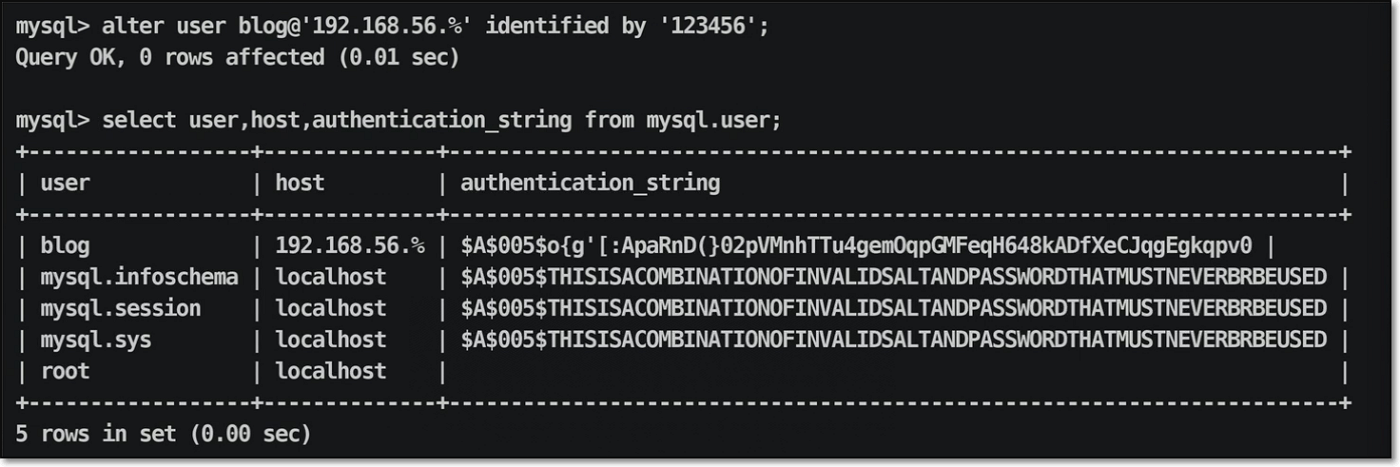Click the 192.168.56.% host cell in table
1400x467 pixels.
click(x=349, y=246)
